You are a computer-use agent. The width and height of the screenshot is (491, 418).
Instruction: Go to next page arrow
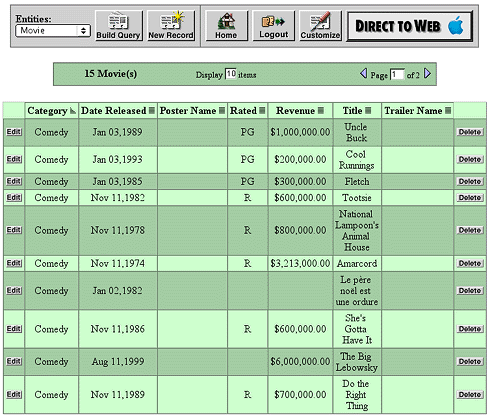(427, 73)
